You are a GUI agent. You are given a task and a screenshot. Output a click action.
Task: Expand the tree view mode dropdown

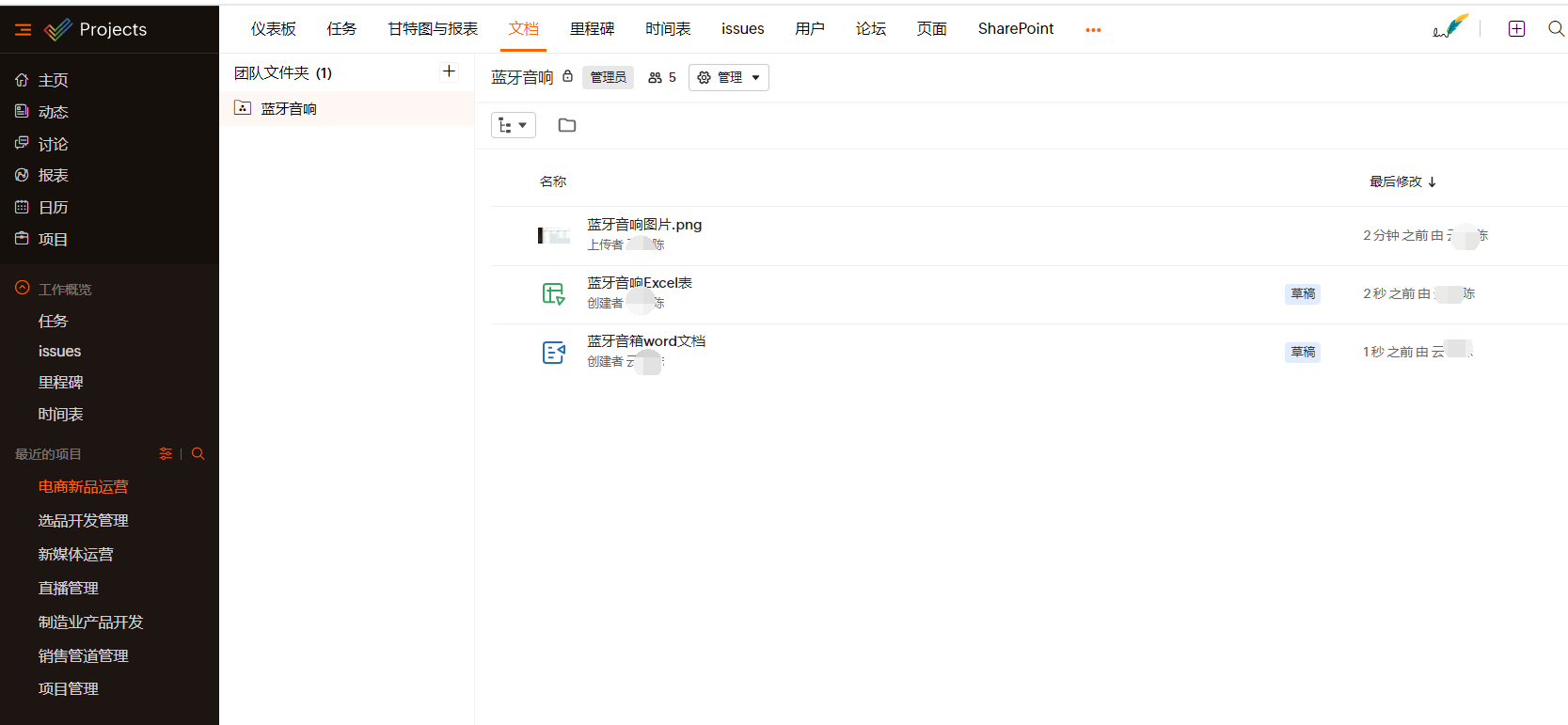(x=513, y=125)
